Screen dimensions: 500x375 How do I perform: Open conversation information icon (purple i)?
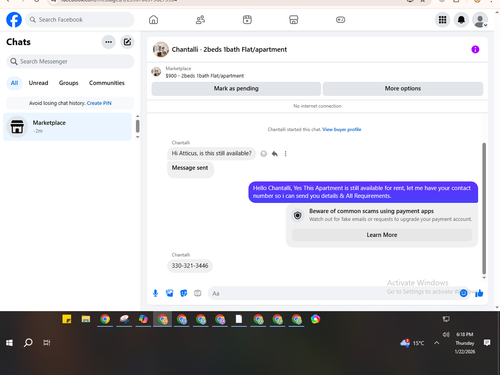475,49
